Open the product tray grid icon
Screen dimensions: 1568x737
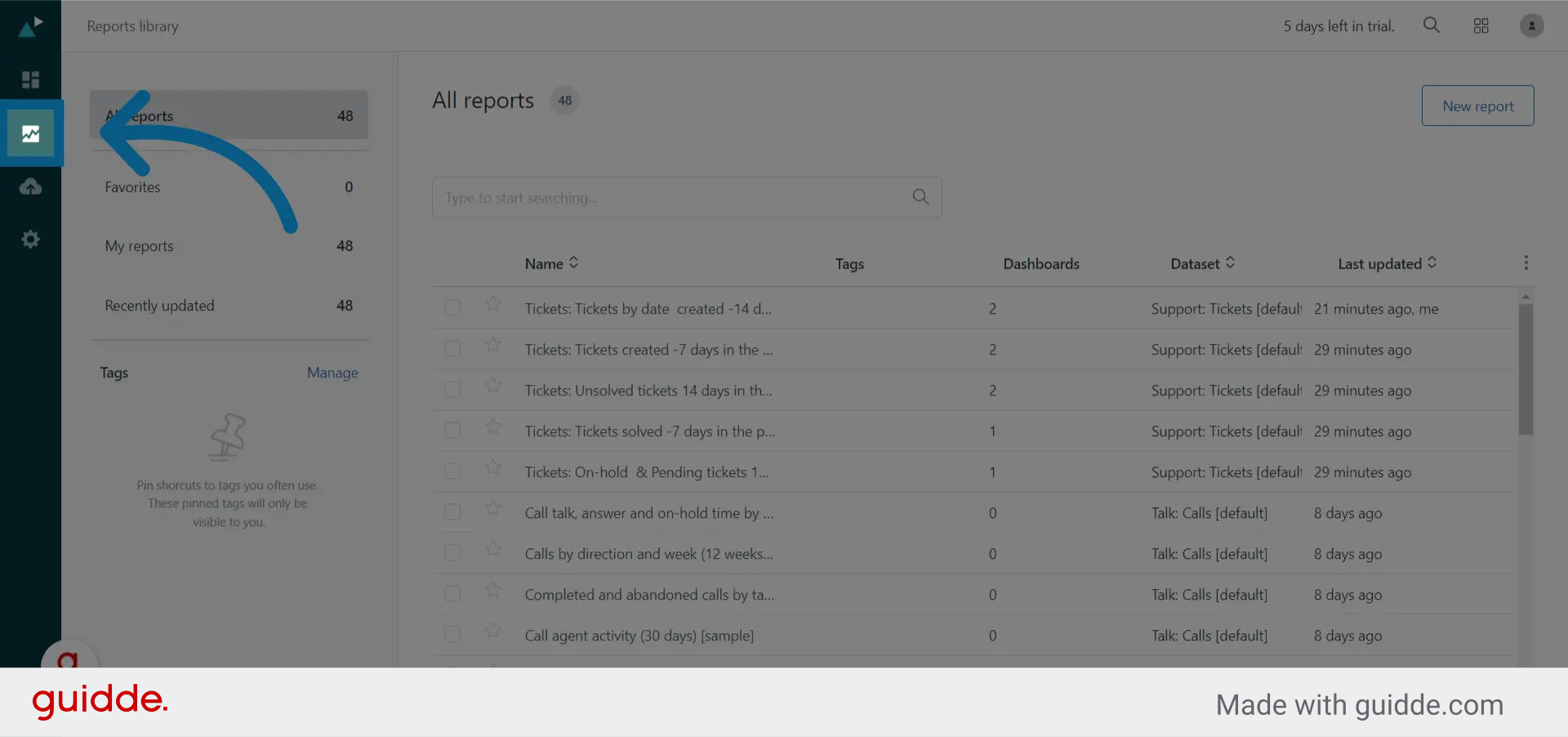[1481, 25]
